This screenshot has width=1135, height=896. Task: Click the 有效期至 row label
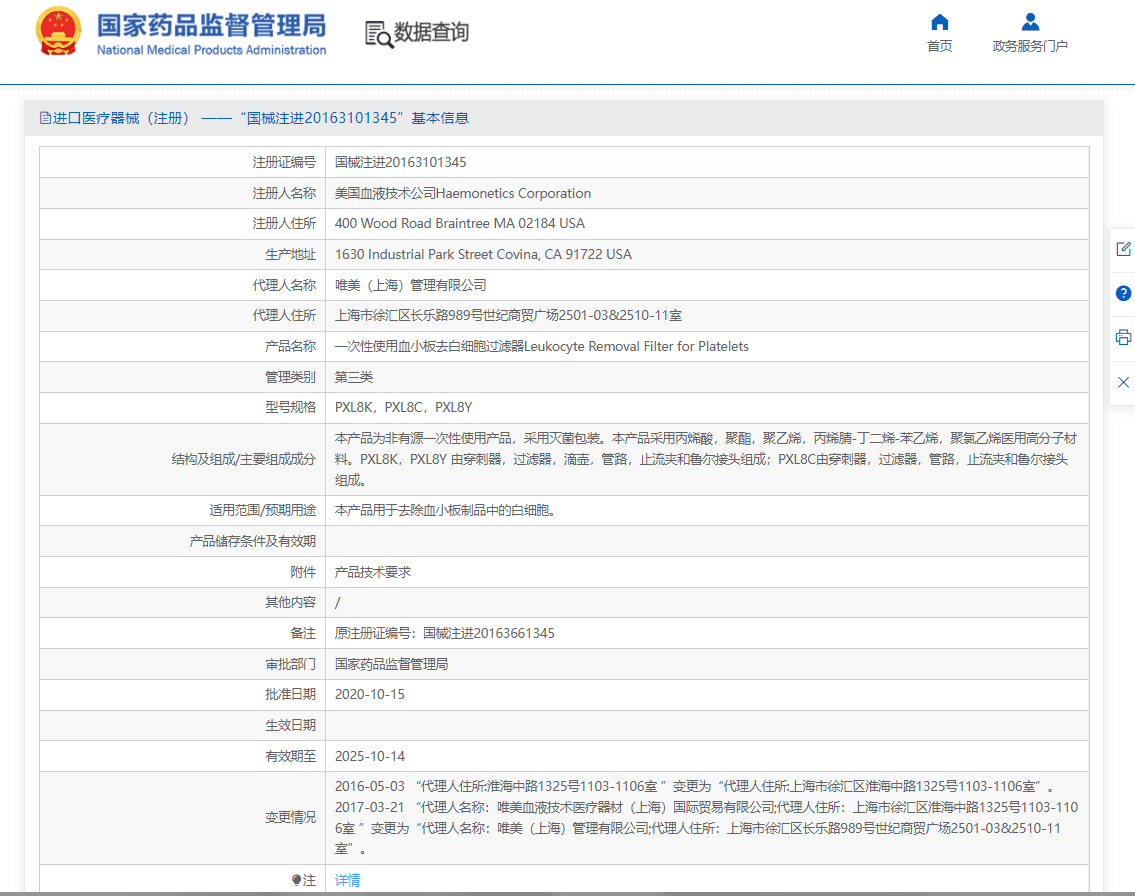click(x=290, y=756)
